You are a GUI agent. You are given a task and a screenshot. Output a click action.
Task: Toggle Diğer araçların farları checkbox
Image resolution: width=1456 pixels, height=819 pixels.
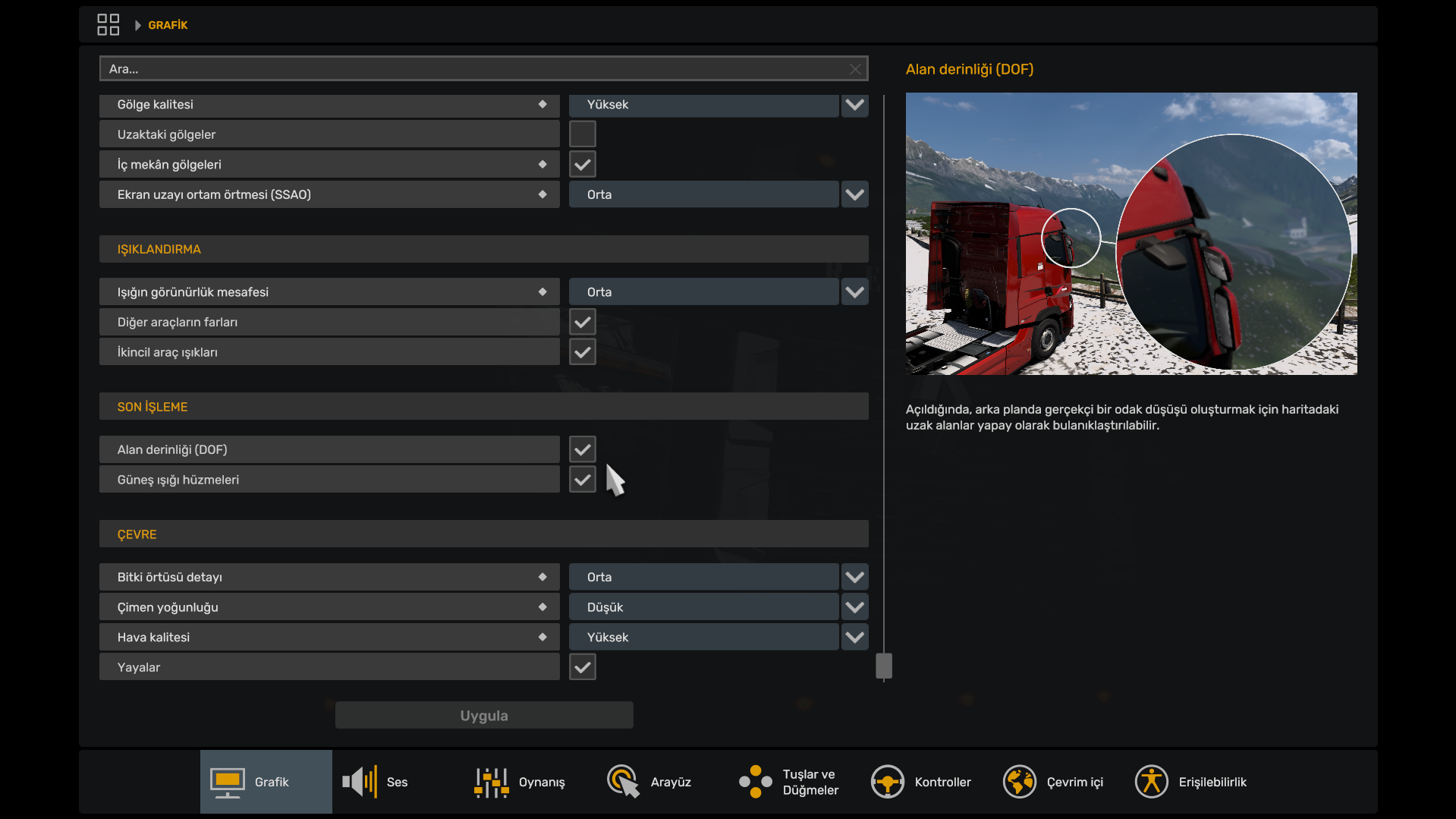[x=583, y=322]
